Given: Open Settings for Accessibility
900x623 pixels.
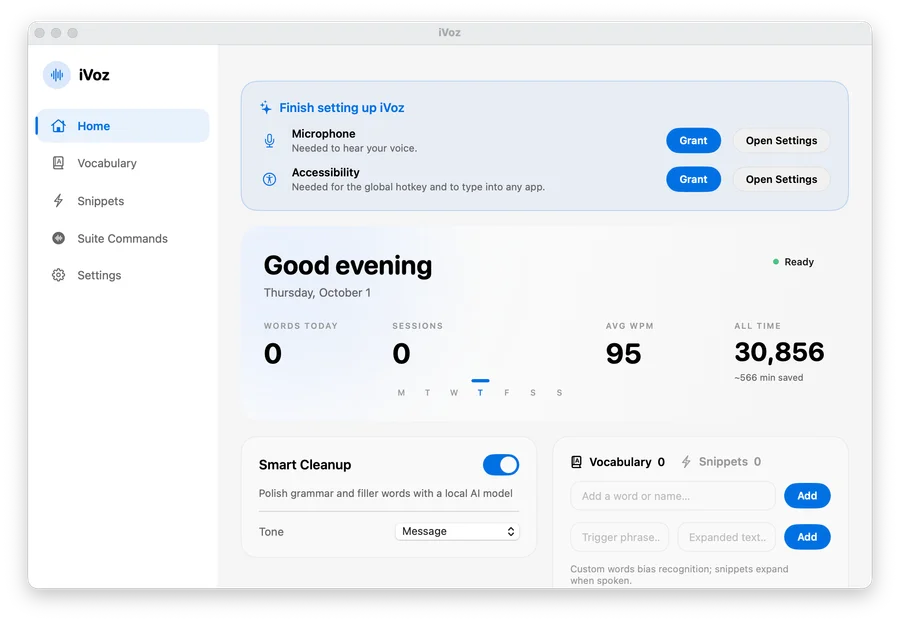Looking at the screenshot, I should tap(781, 179).
